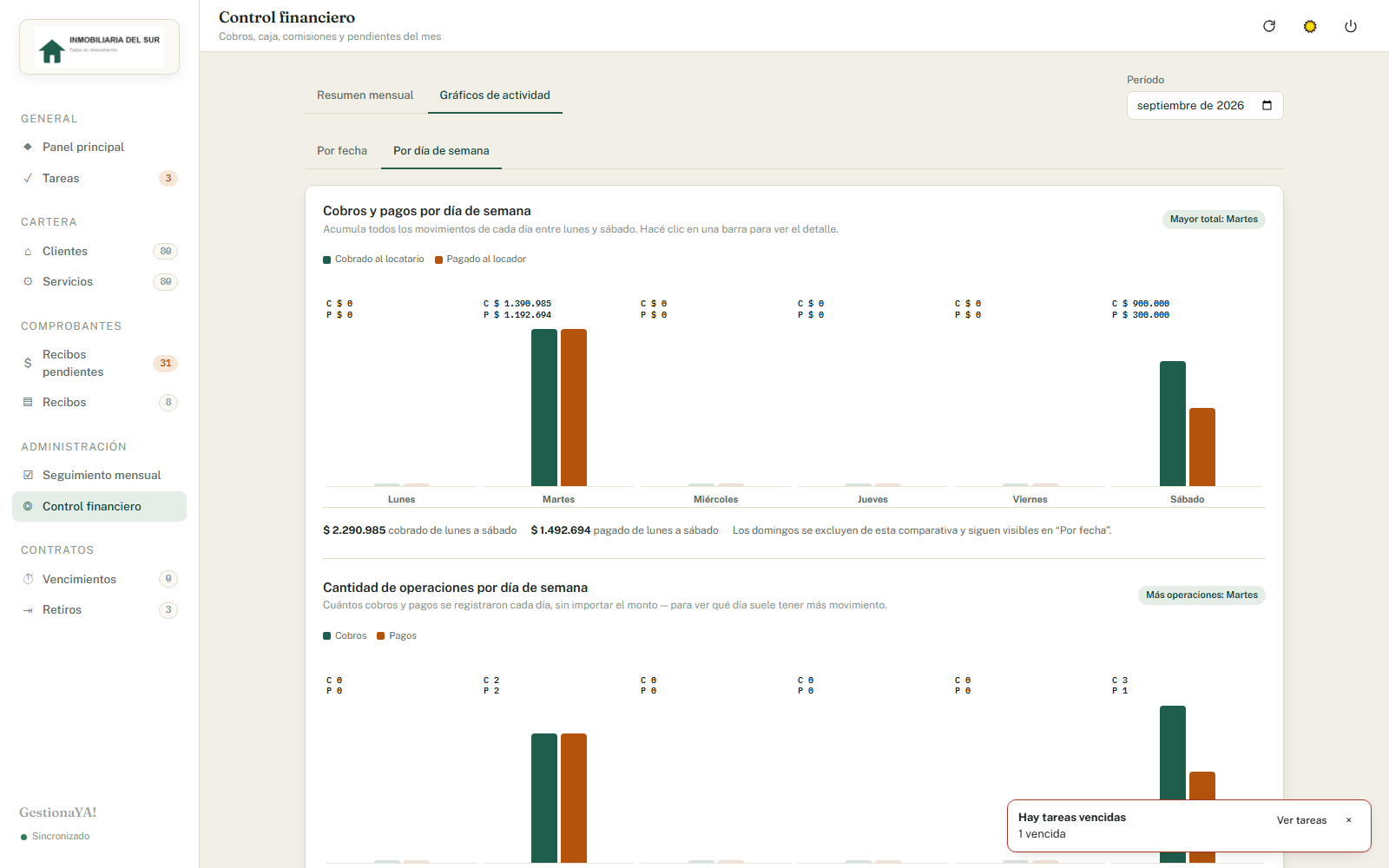The width and height of the screenshot is (1389, 868).
Task: Click the Cobrado al locatario legend swatch
Action: [x=327, y=260]
